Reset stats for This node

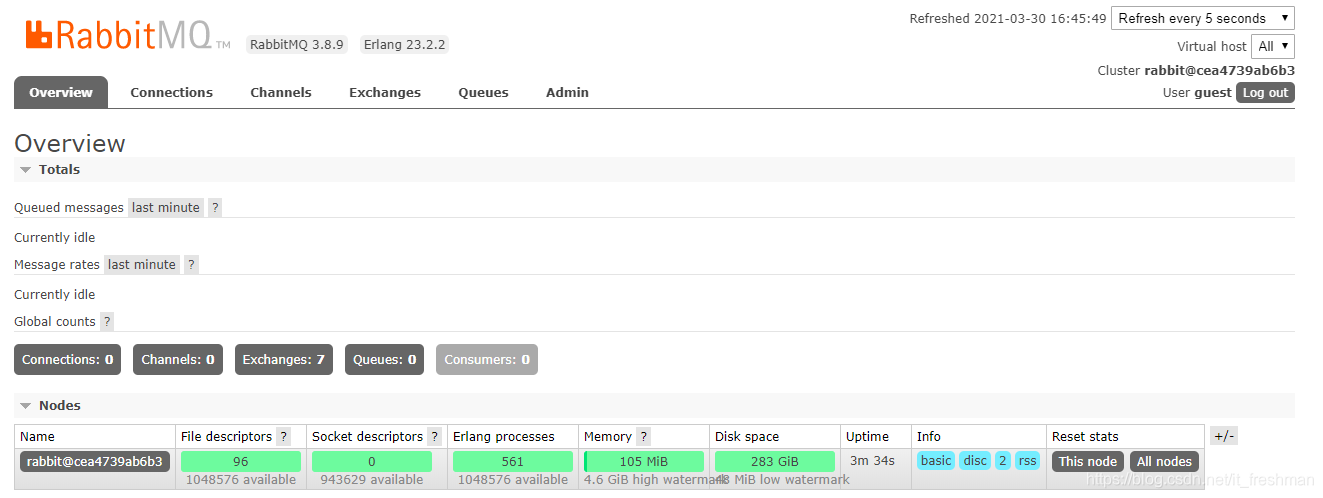1088,461
